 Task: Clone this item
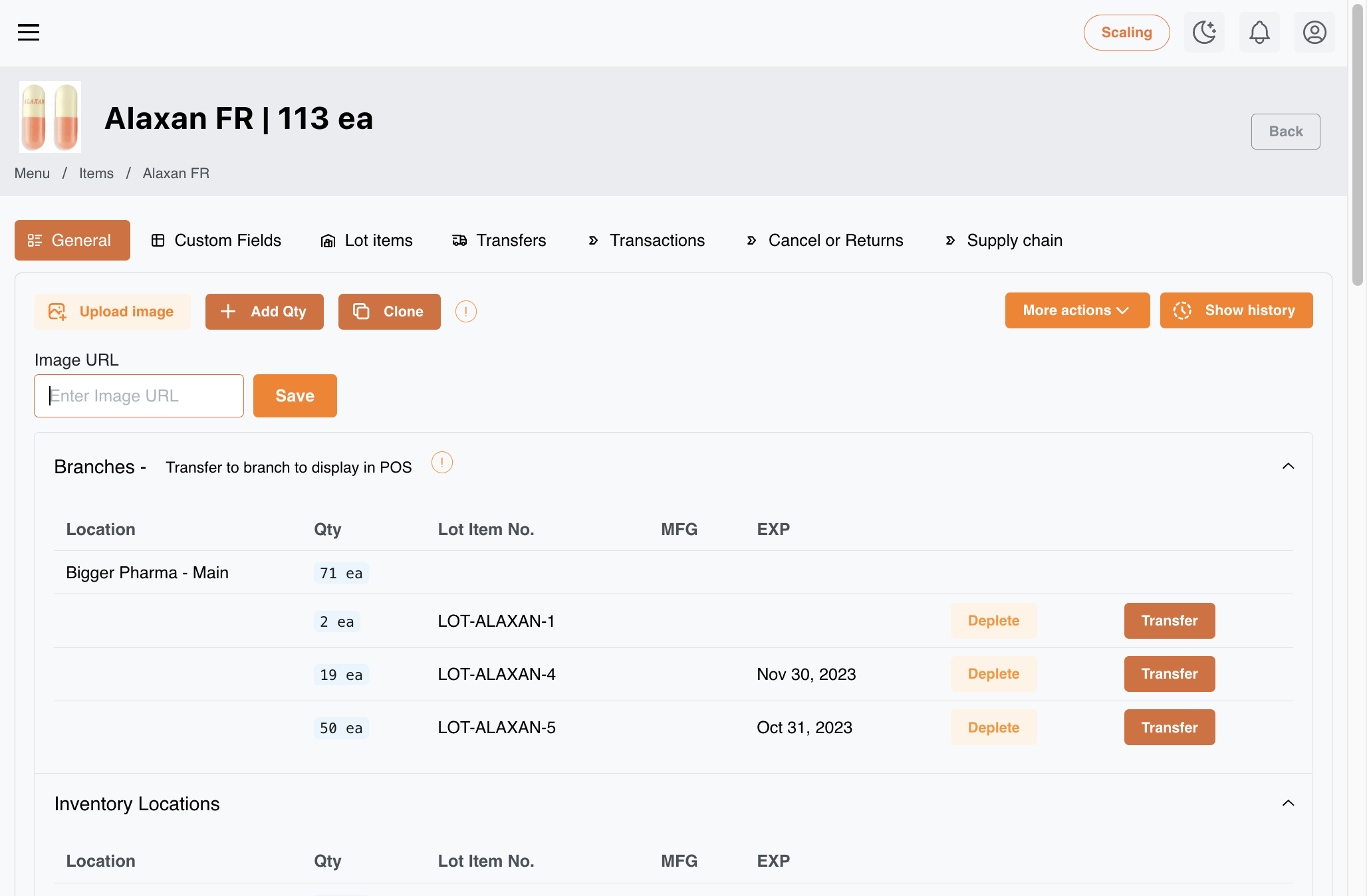click(x=390, y=312)
